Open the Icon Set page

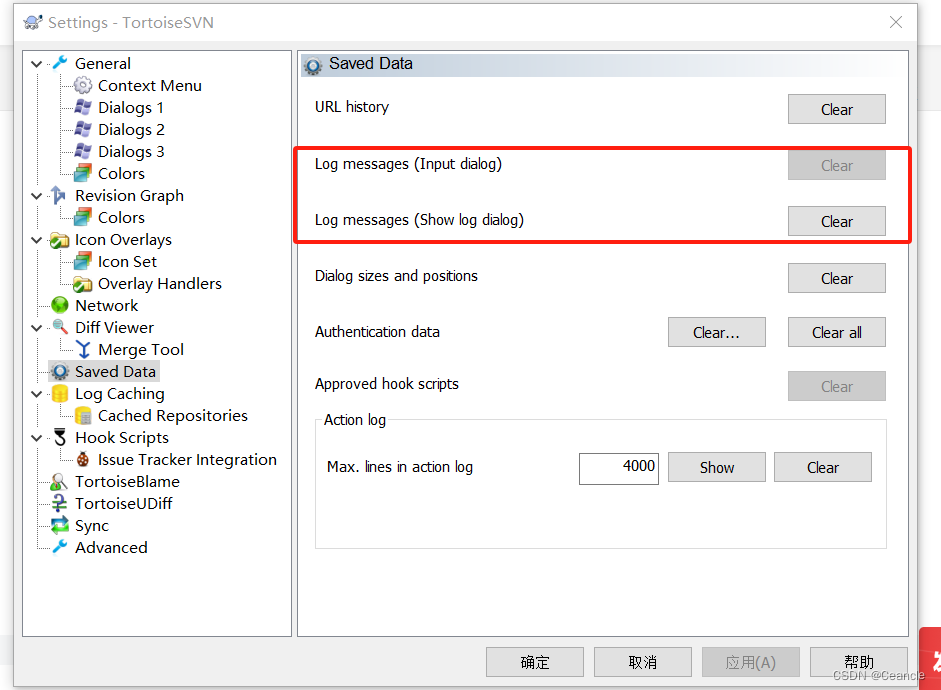pos(127,262)
